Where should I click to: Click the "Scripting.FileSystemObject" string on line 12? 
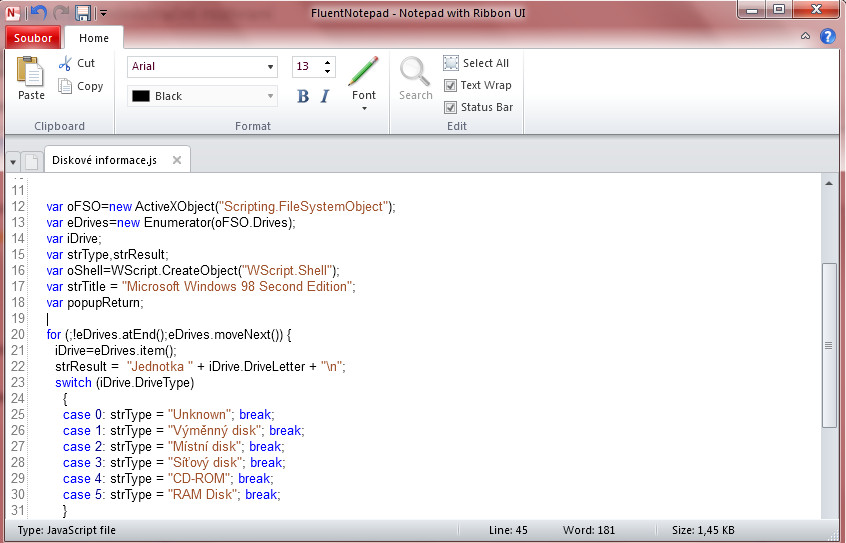(x=304, y=207)
